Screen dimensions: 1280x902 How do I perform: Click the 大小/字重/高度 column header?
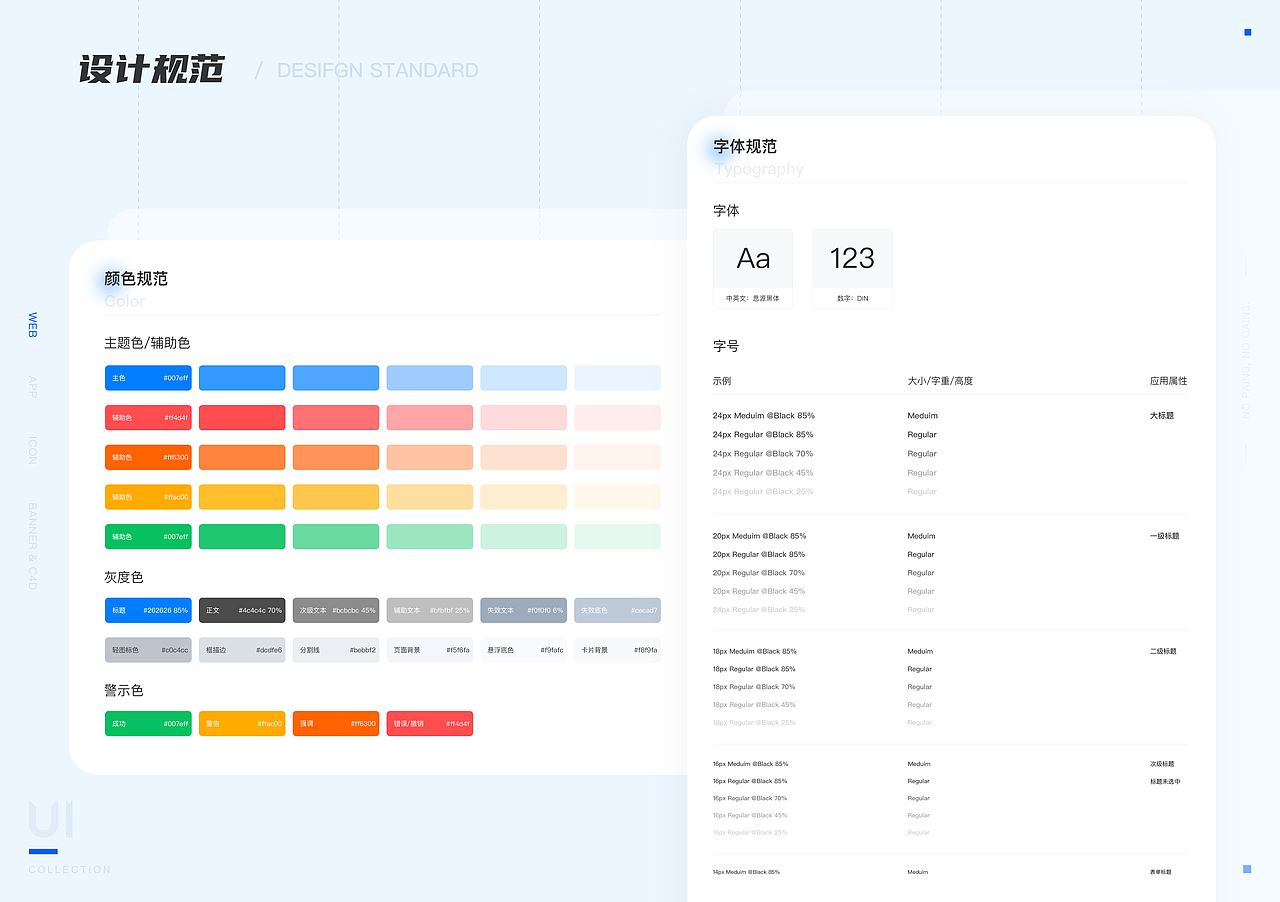940,381
